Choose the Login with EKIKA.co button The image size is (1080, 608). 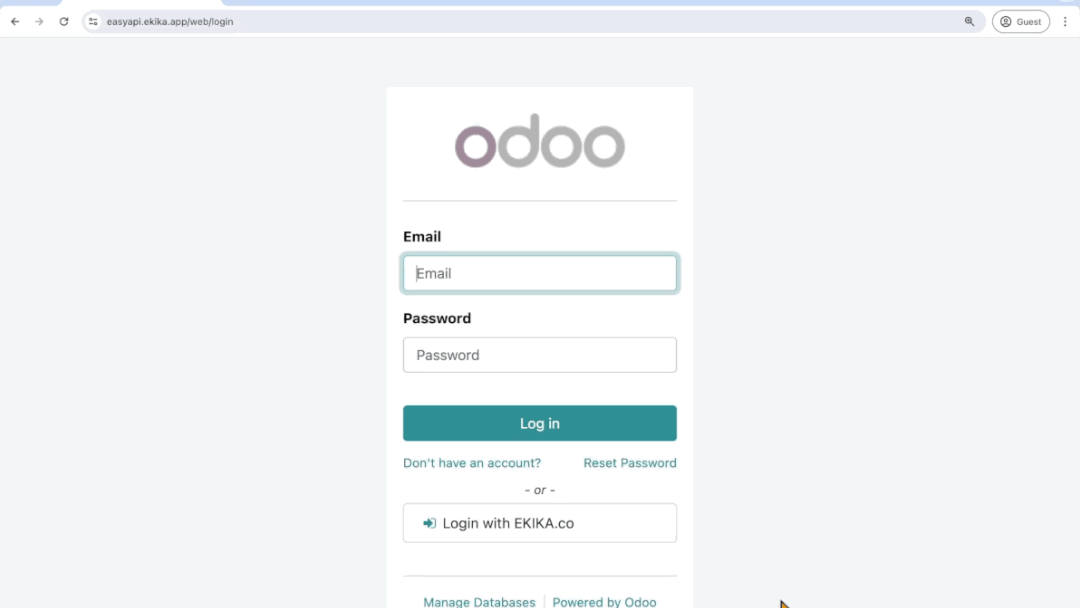pyautogui.click(x=540, y=523)
